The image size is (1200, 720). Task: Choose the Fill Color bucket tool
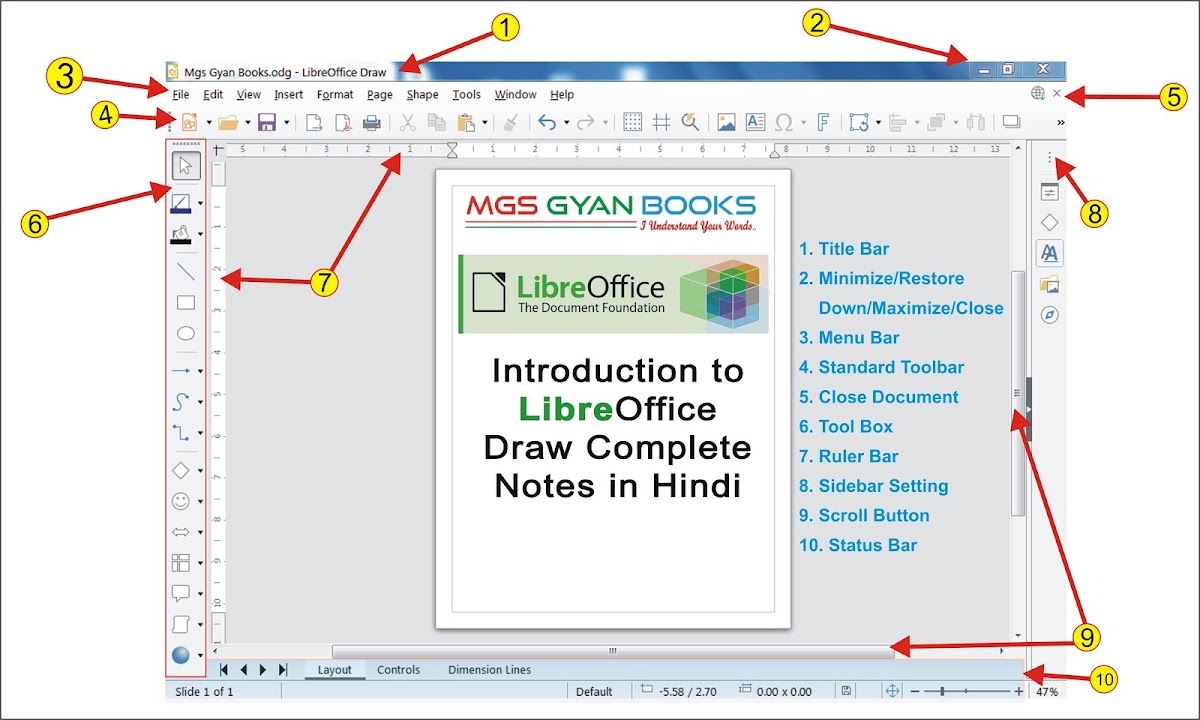(x=182, y=235)
